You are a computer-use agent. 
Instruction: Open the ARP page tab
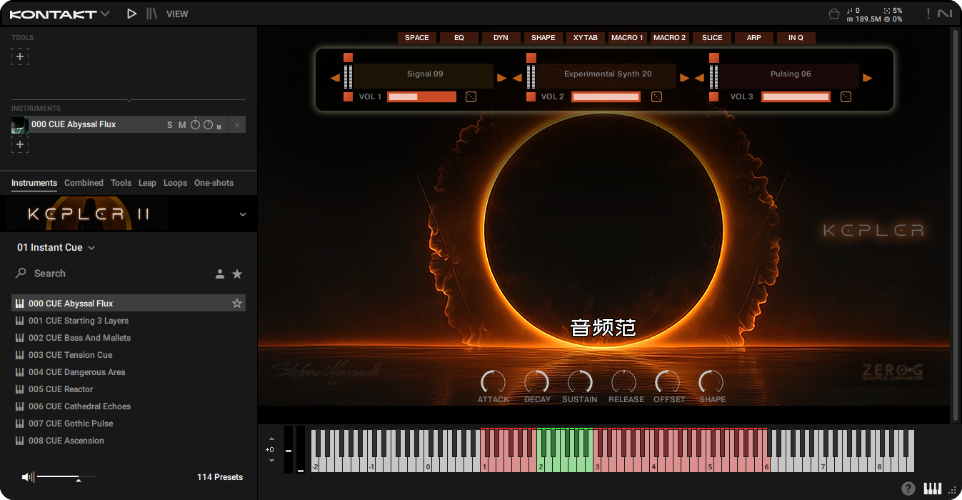pos(753,38)
